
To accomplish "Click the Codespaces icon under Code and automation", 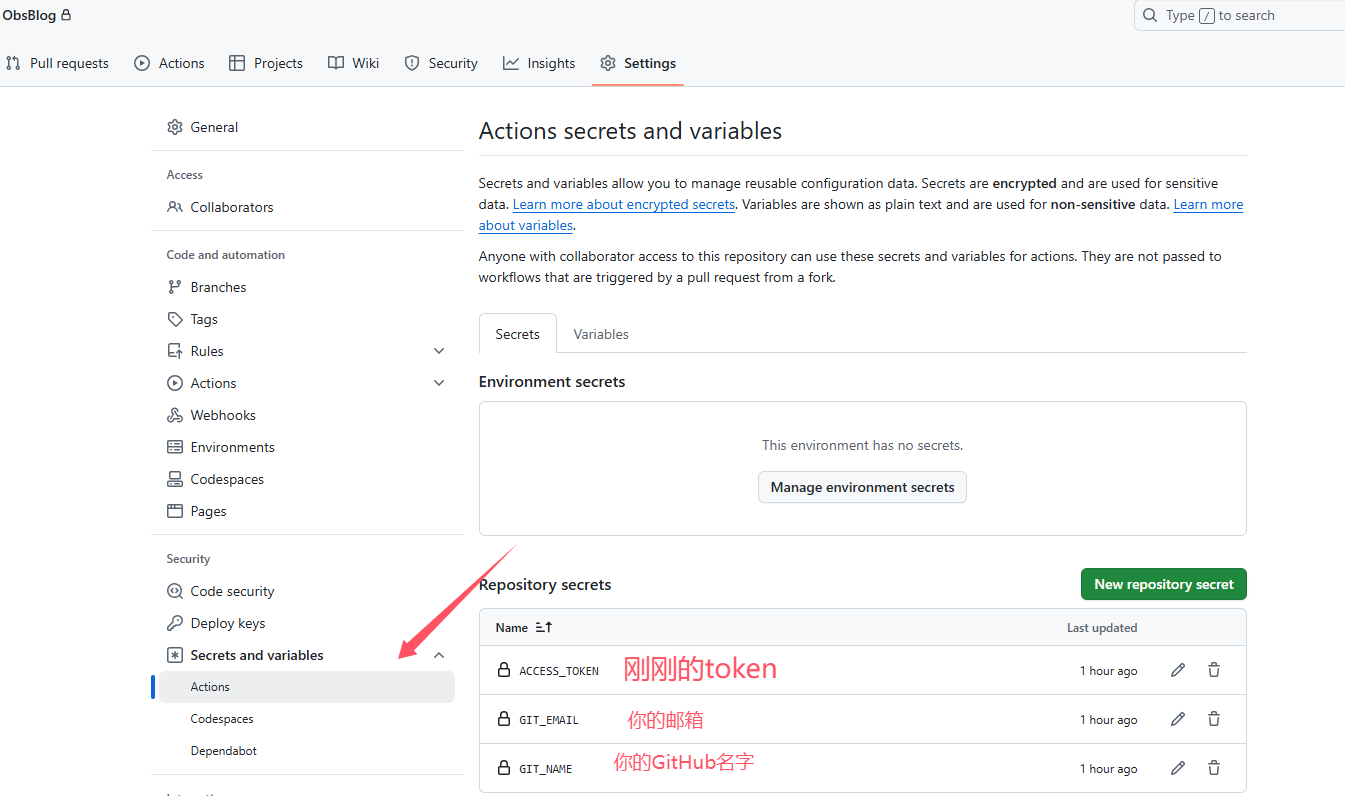I will pos(175,479).
